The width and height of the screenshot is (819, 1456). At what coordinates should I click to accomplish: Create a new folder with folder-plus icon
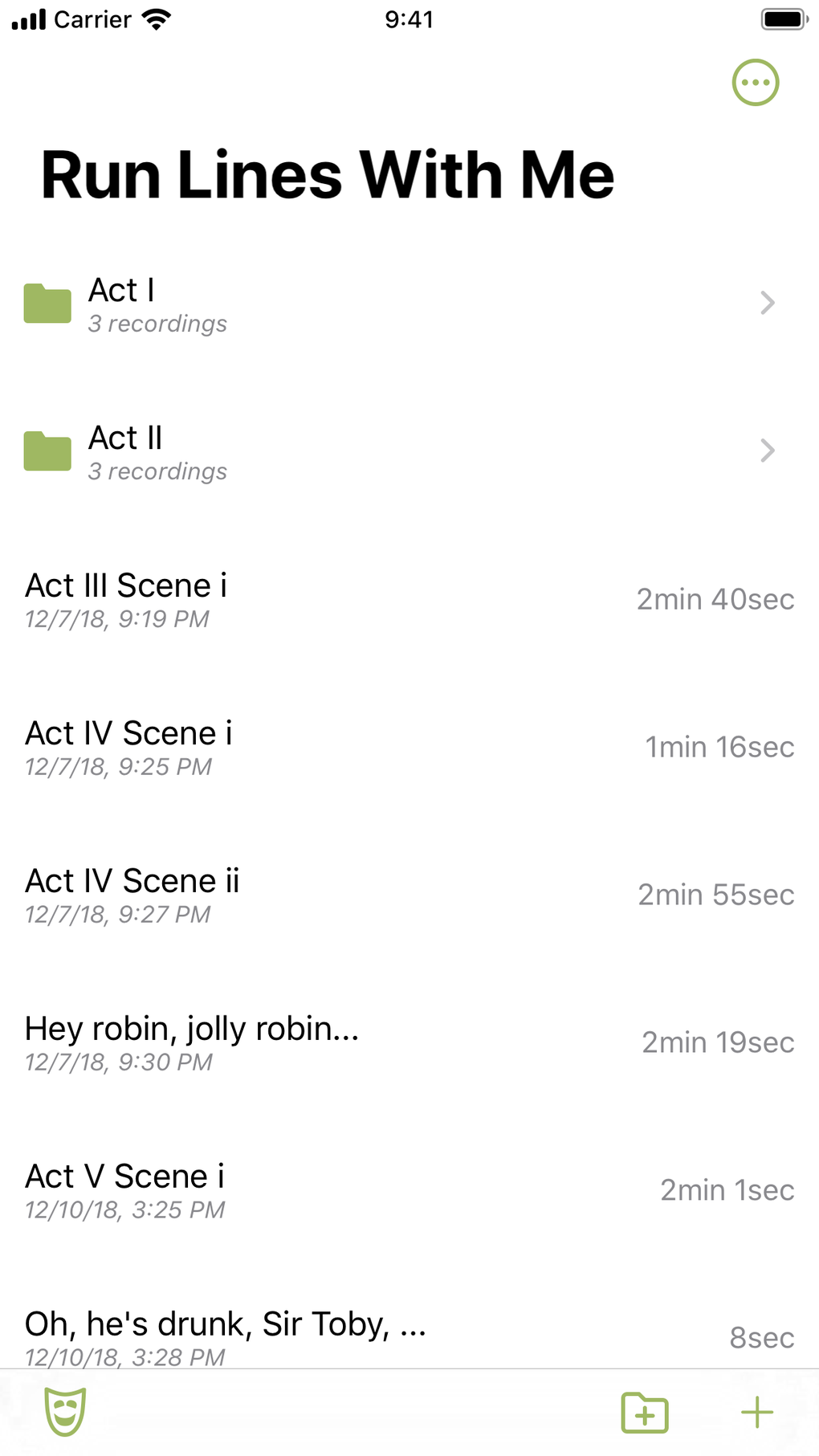pyautogui.click(x=645, y=1412)
